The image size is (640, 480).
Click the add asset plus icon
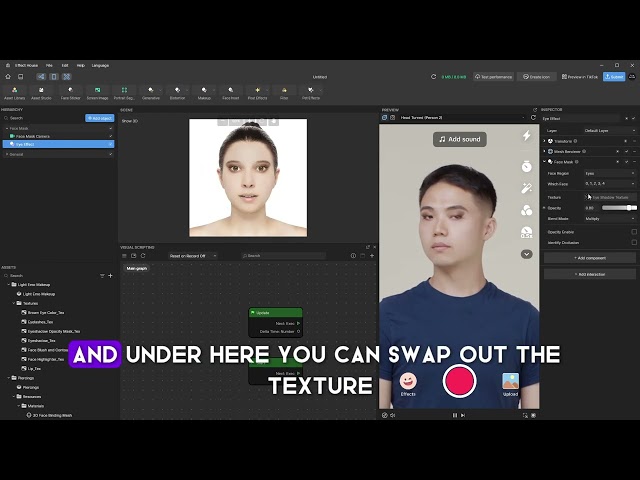[110, 276]
